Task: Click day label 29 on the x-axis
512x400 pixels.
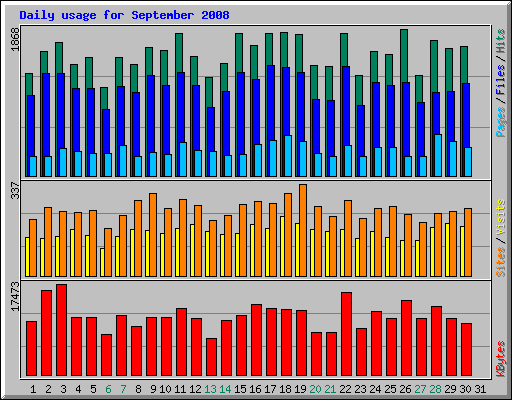Action: [x=450, y=389]
